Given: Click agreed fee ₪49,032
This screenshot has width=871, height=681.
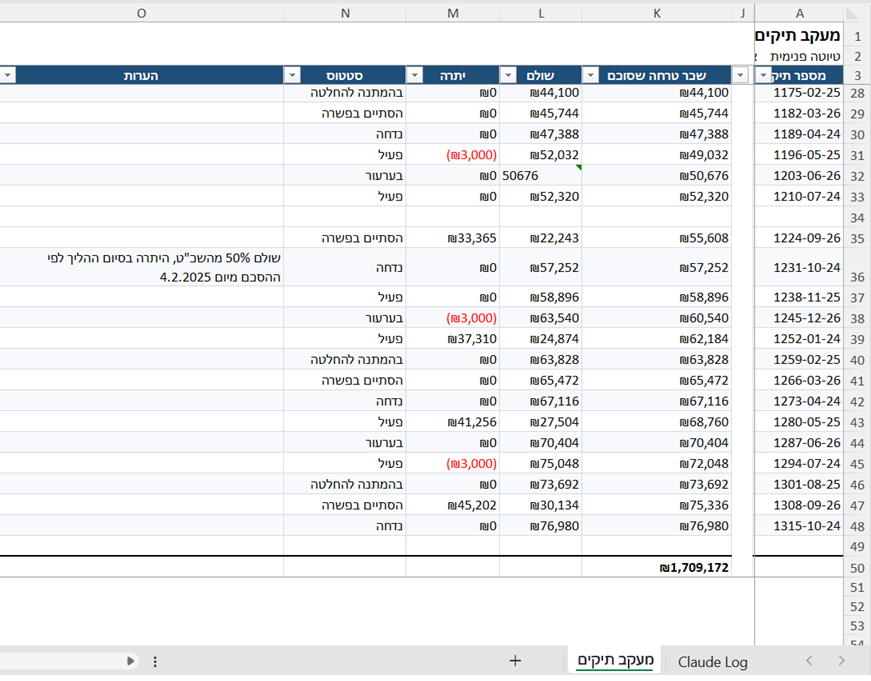Looking at the screenshot, I should tap(657, 155).
